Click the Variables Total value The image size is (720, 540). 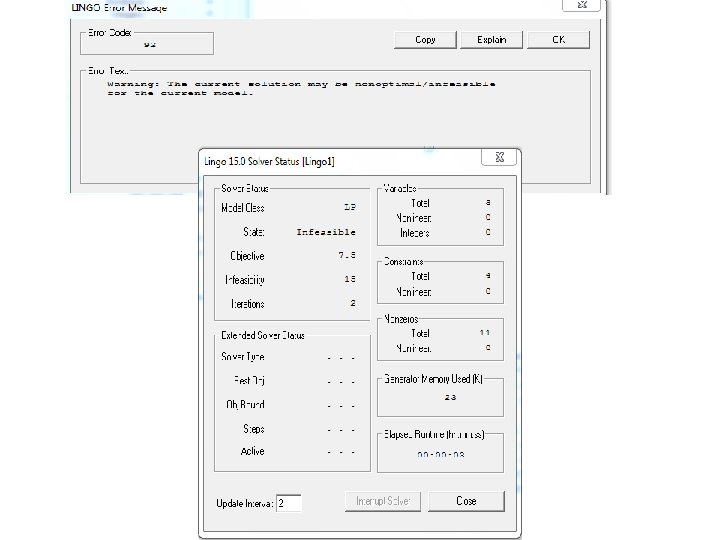[488, 202]
